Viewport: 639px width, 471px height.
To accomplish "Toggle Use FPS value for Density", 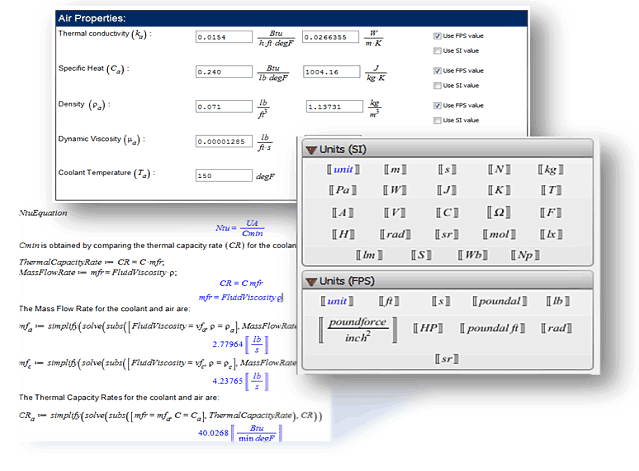I will coord(437,106).
